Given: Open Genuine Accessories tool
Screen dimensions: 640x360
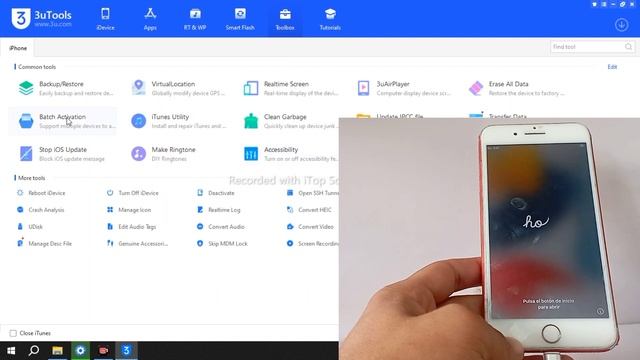Looking at the screenshot, I should 137,243.
